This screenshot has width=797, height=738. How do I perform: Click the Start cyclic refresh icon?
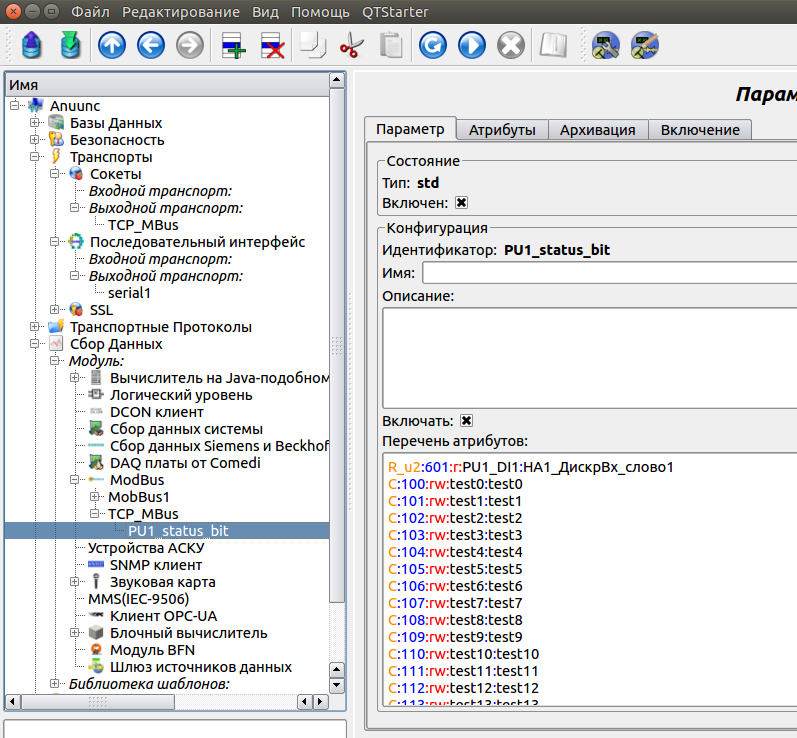(471, 45)
